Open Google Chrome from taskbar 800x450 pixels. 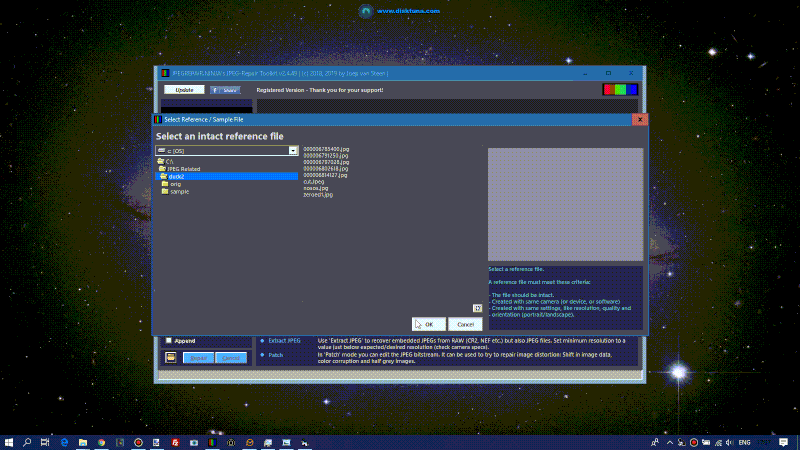[x=102, y=442]
